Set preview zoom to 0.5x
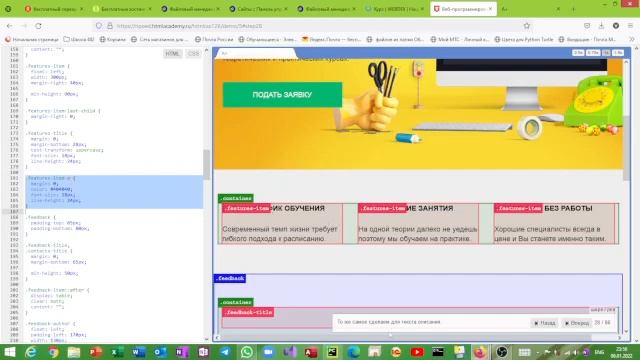Screen dimensions: 640x360 (578, 53)
